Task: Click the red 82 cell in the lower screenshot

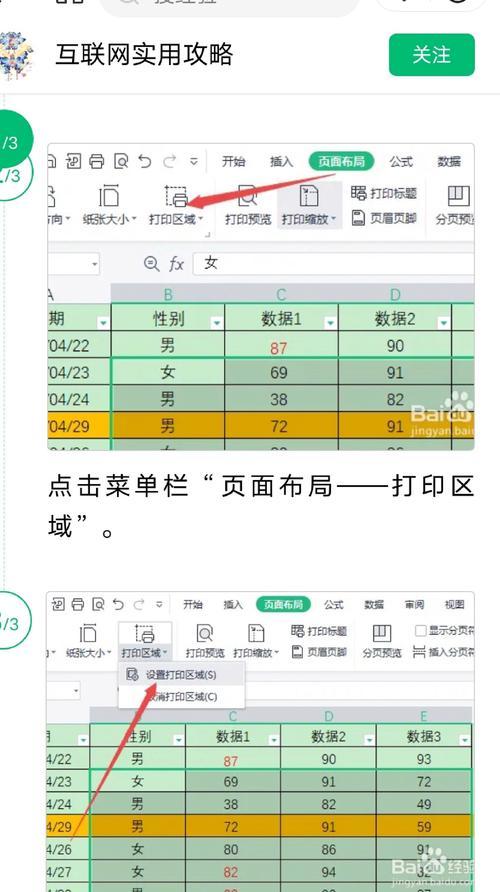Action: (233, 872)
